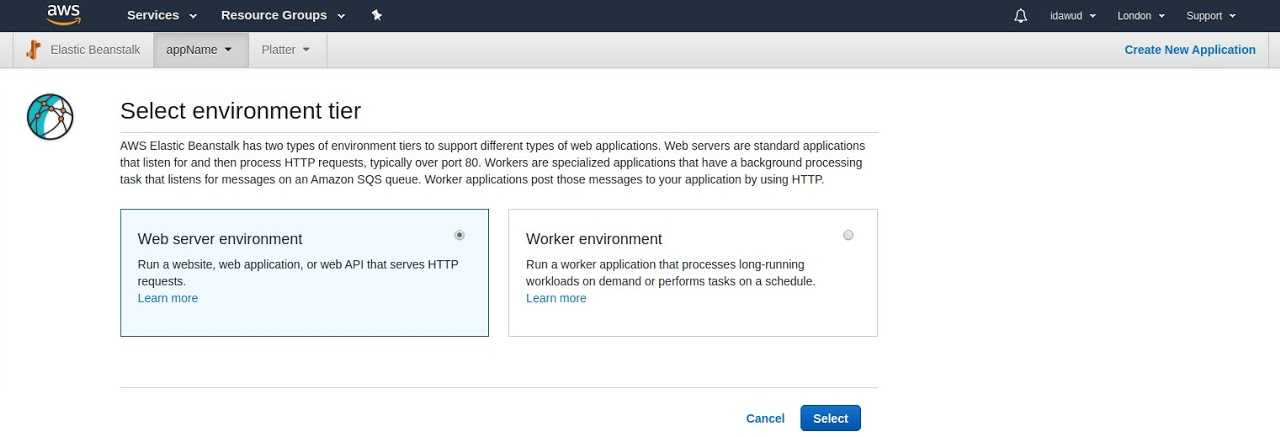The height and width of the screenshot is (437, 1280).
Task: Click the blue Select button
Action: point(830,418)
